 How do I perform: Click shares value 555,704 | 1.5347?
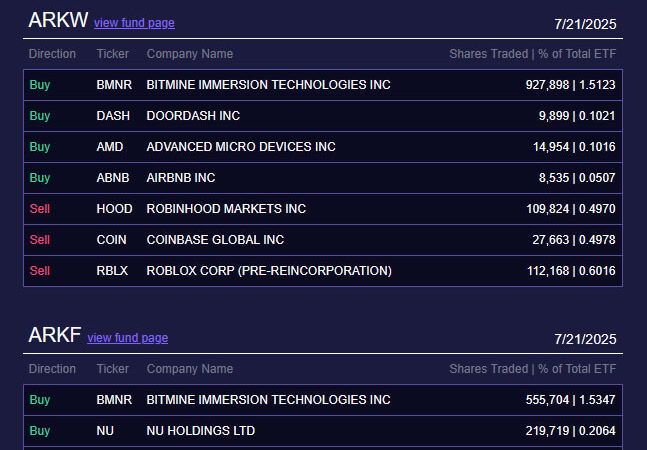(570, 400)
